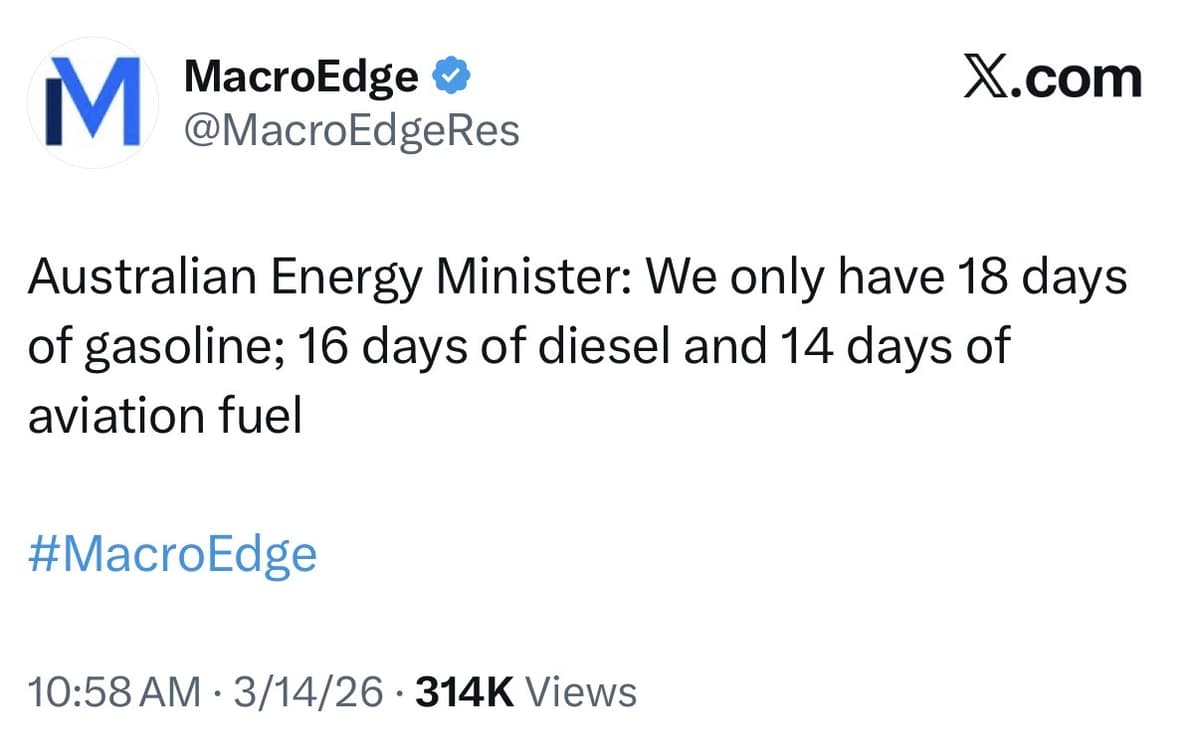Viewport: 1200px width, 737px height.
Task: Click the phrase "aviation fuel"
Action: click(x=164, y=415)
